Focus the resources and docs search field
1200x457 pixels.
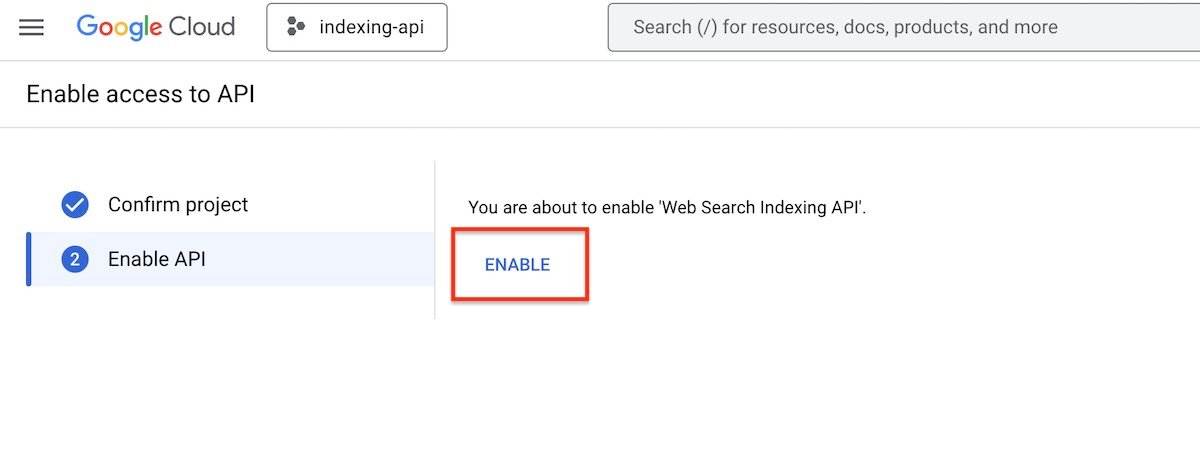click(x=900, y=27)
